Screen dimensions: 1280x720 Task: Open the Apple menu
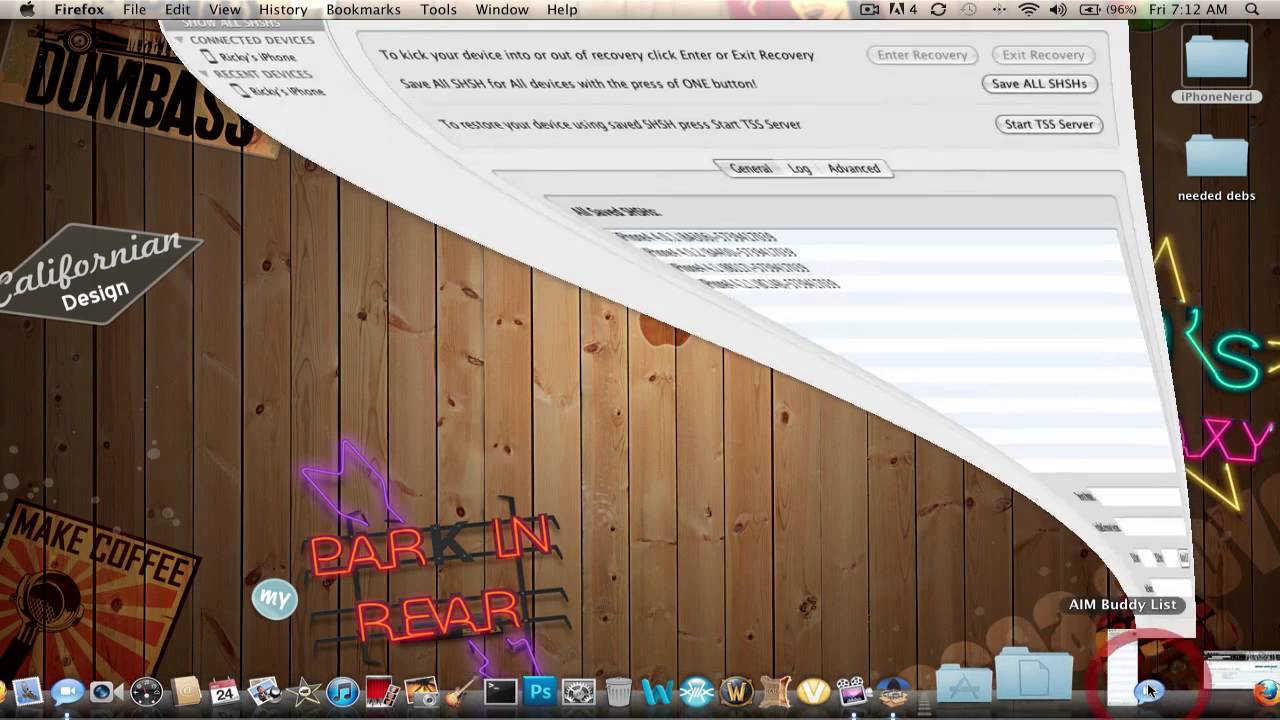click(27, 9)
